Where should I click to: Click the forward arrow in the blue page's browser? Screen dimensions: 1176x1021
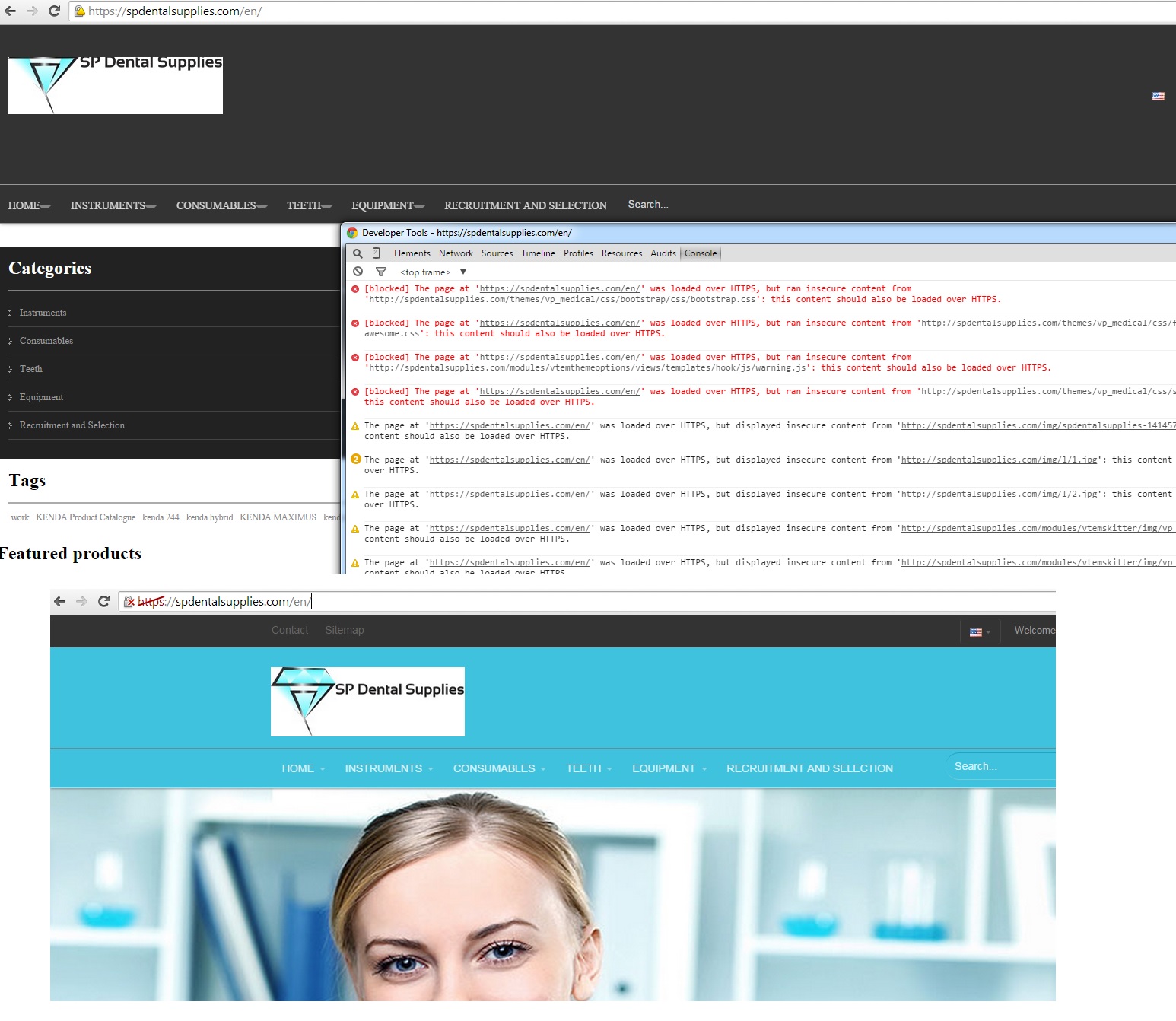(81, 602)
